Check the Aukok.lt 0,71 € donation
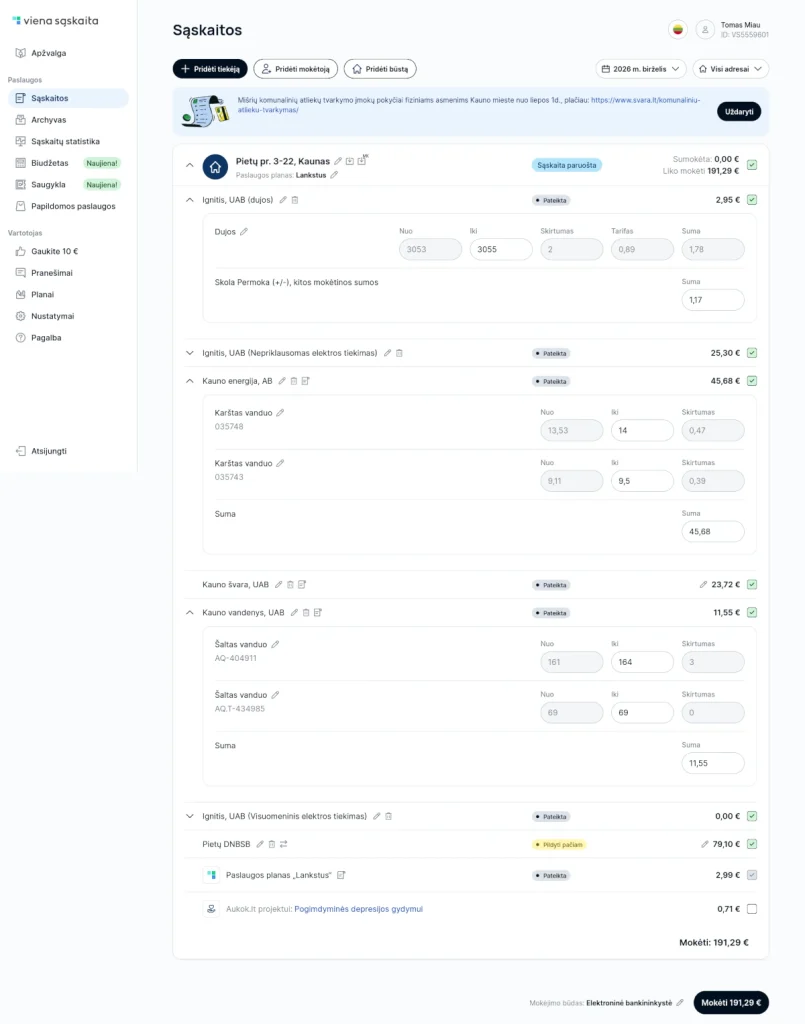805x1024 pixels. (752, 909)
